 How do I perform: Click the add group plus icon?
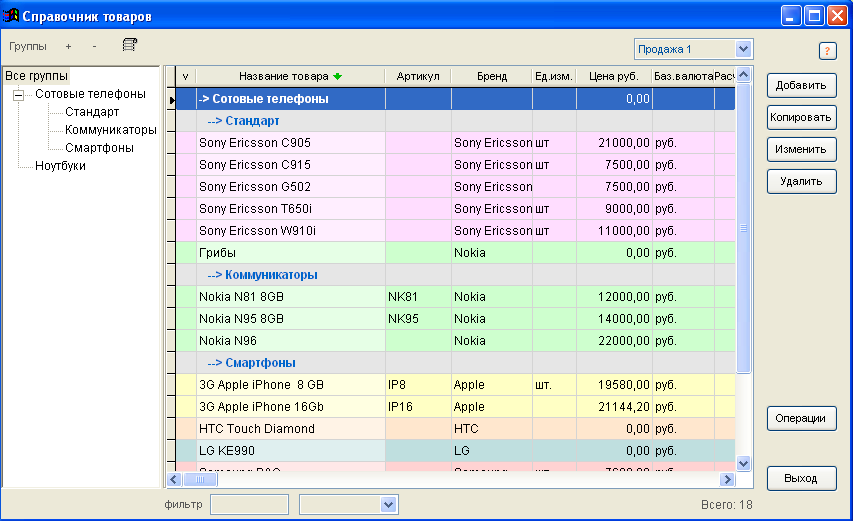click(x=68, y=47)
